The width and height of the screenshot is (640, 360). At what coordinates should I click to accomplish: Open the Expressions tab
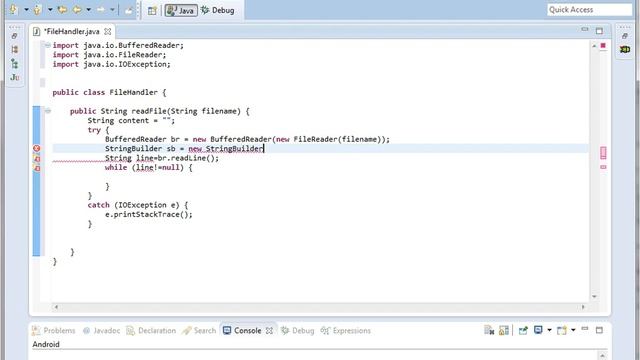[x=346, y=331]
